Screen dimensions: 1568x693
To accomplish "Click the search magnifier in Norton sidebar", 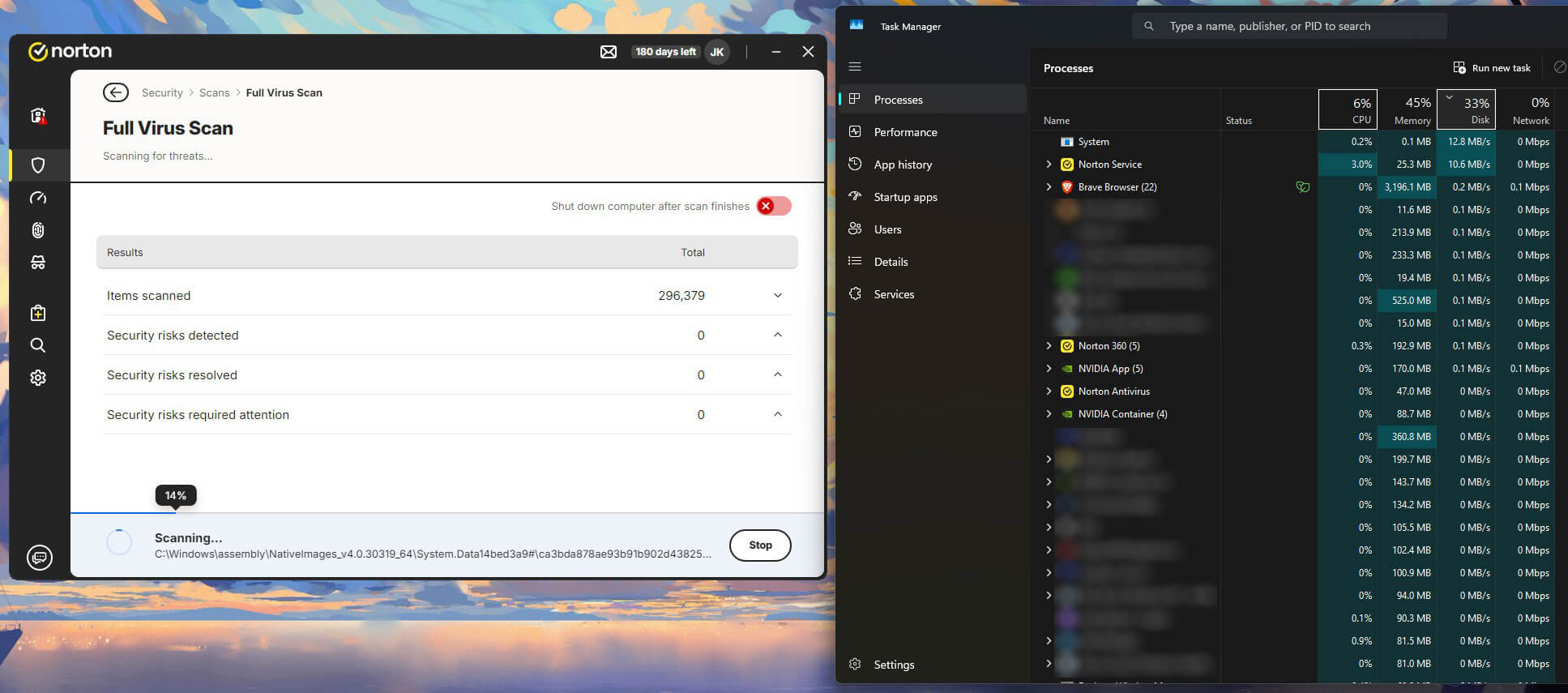I will 38,345.
